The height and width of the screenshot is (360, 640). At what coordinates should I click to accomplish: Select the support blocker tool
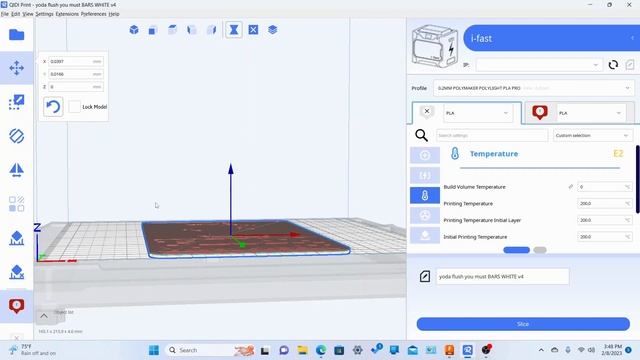[16, 238]
